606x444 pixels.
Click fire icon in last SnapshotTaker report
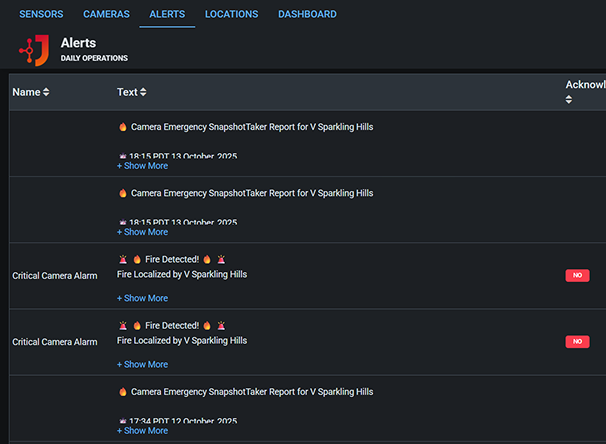(x=122, y=392)
